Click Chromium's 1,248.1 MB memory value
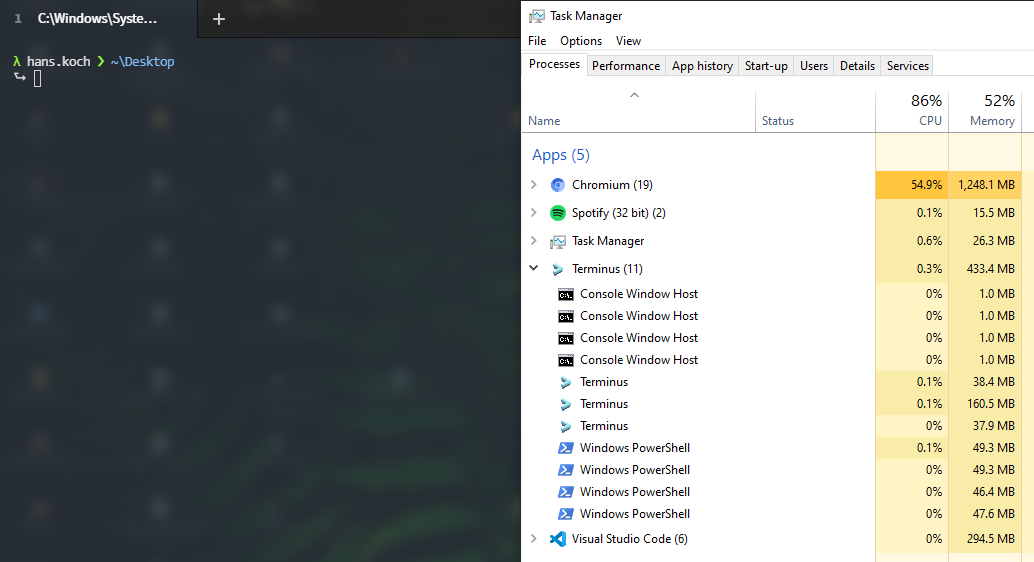This screenshot has width=1034, height=562. pyautogui.click(x=987, y=185)
